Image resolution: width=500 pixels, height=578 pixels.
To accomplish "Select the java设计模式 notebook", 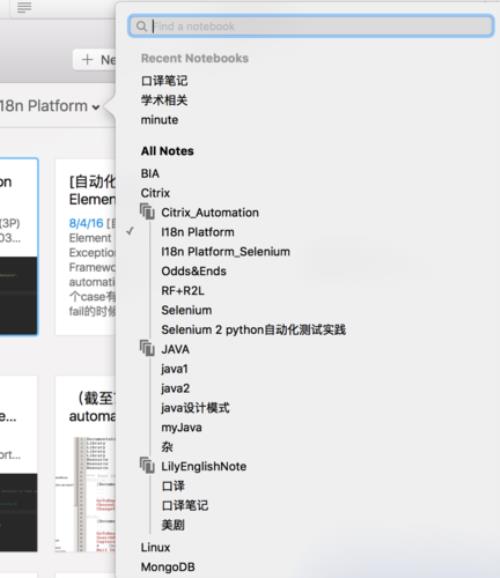I will 195,408.
